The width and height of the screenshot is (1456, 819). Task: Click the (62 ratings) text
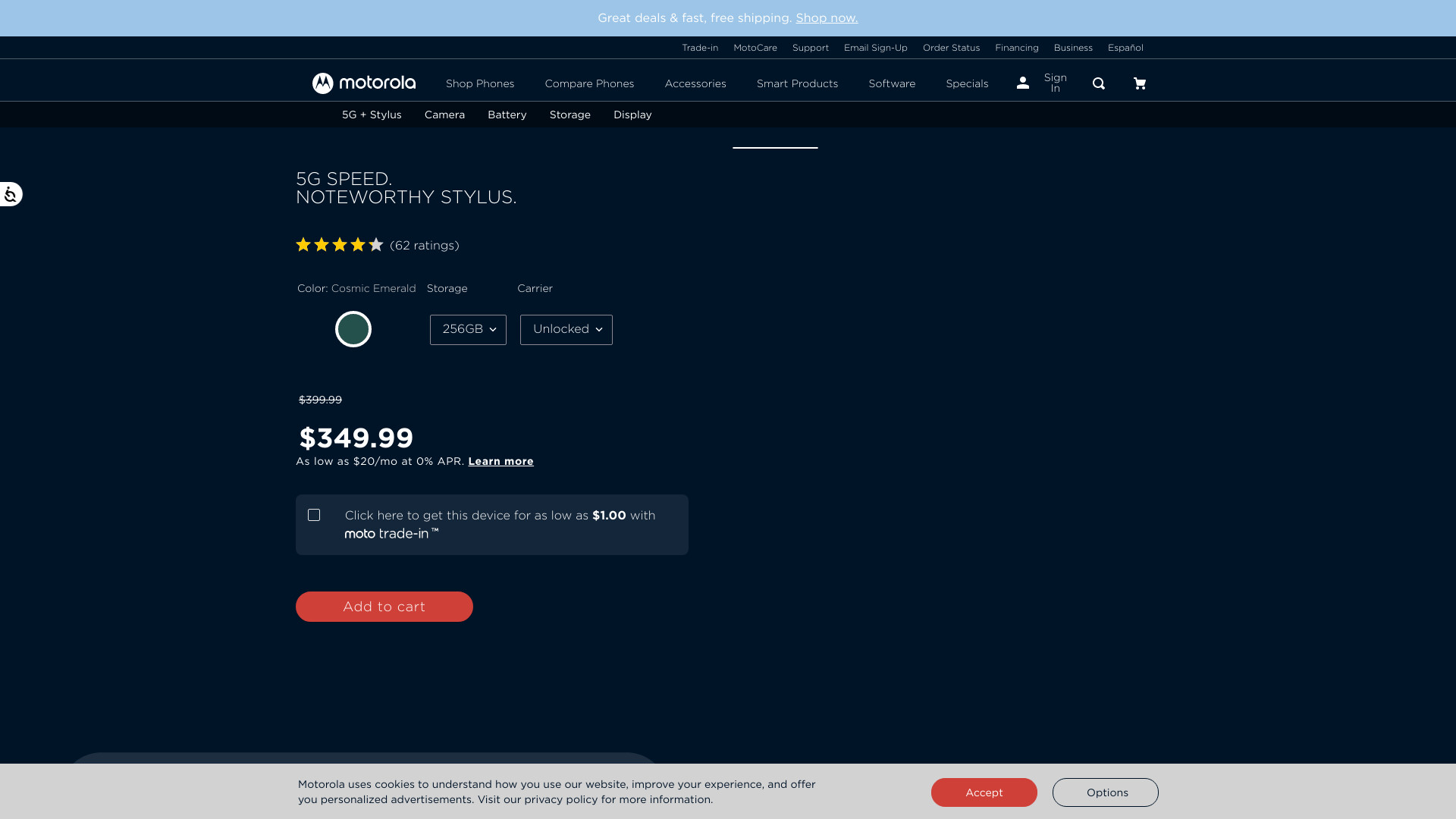(x=425, y=246)
